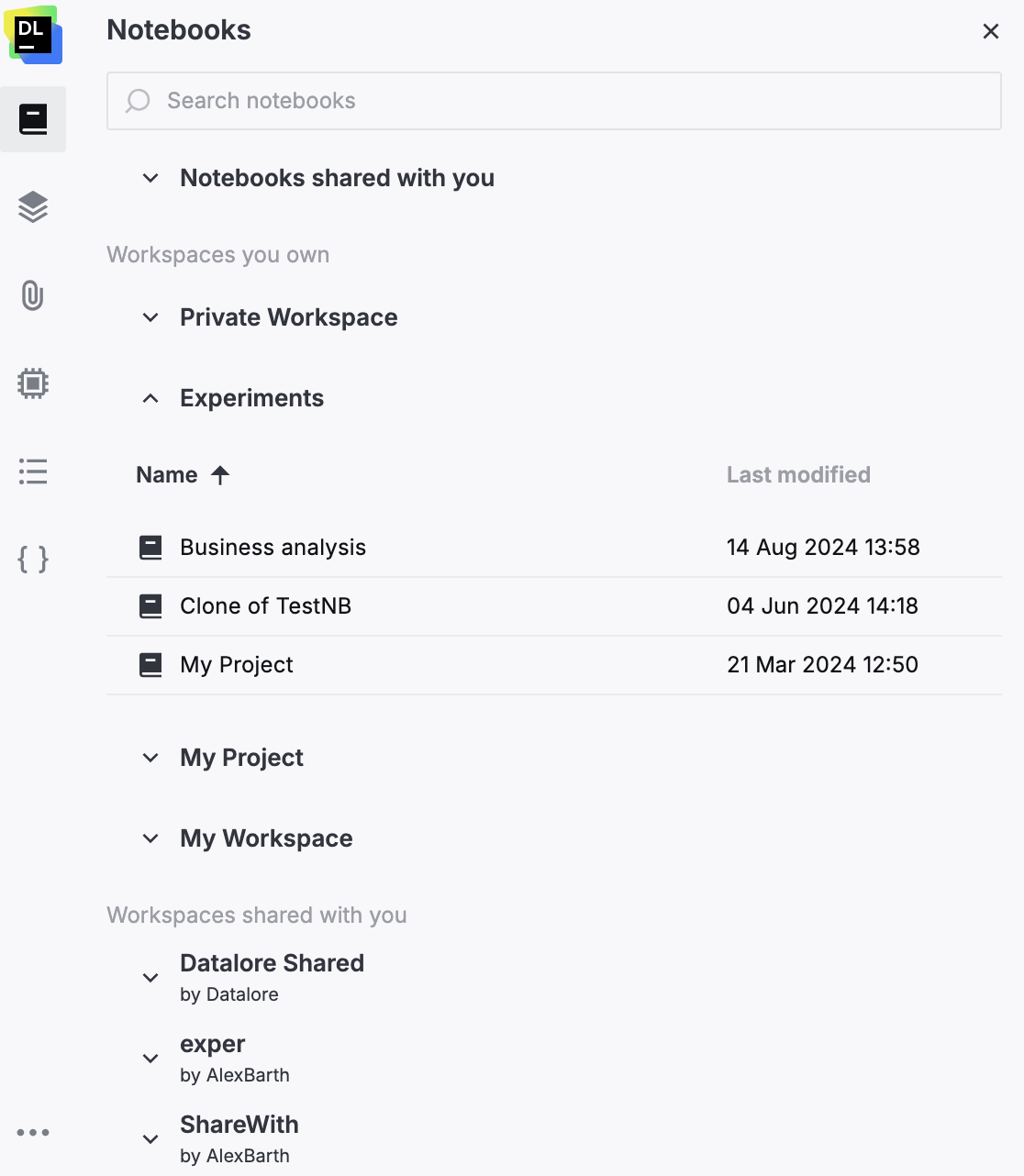Expand the ShareWith workspace by AlexBarth

tap(150, 1138)
